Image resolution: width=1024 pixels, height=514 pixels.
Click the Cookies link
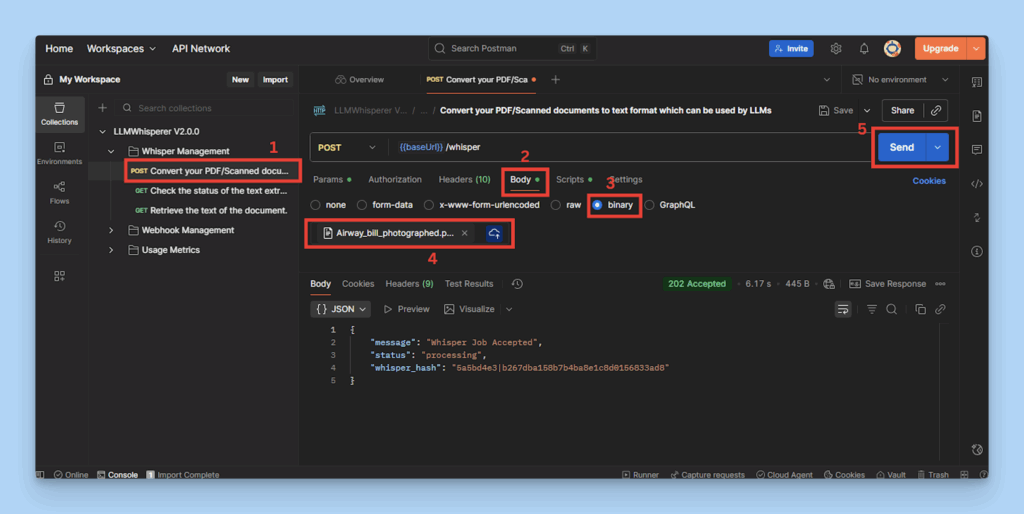(929, 181)
